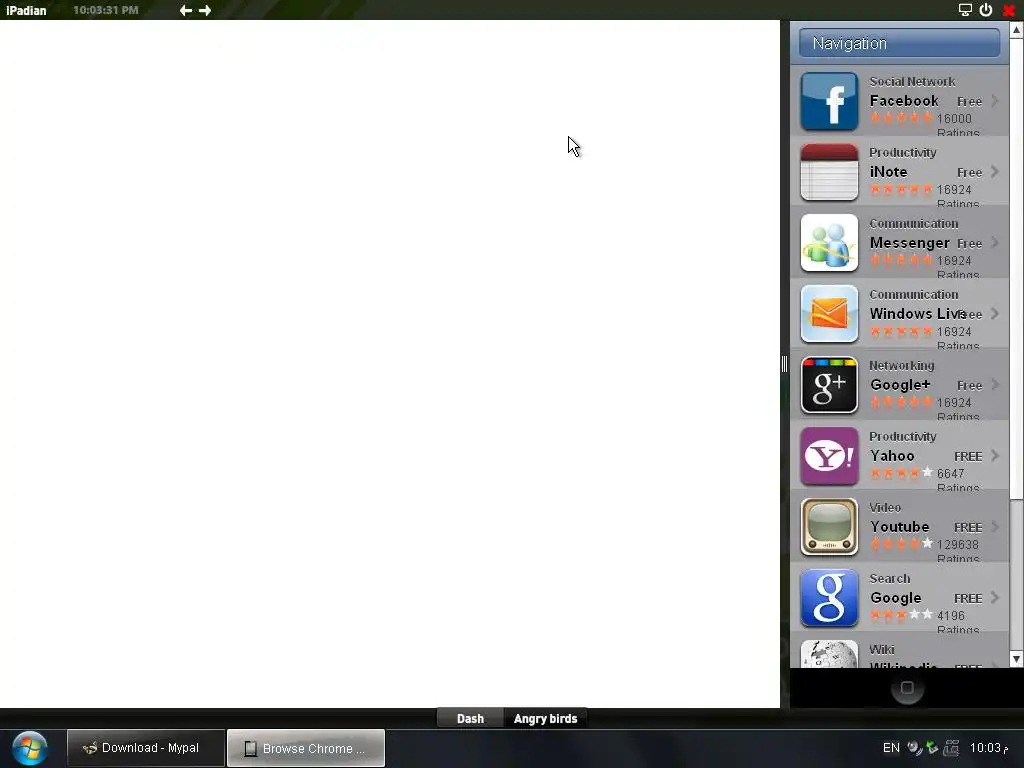Expand the Google+ entry chevron
This screenshot has height=768, width=1024.
click(995, 385)
